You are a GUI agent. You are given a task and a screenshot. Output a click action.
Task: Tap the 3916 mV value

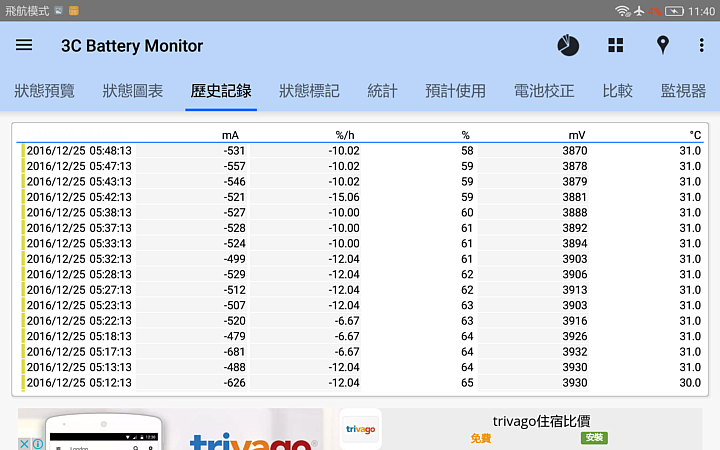point(575,321)
